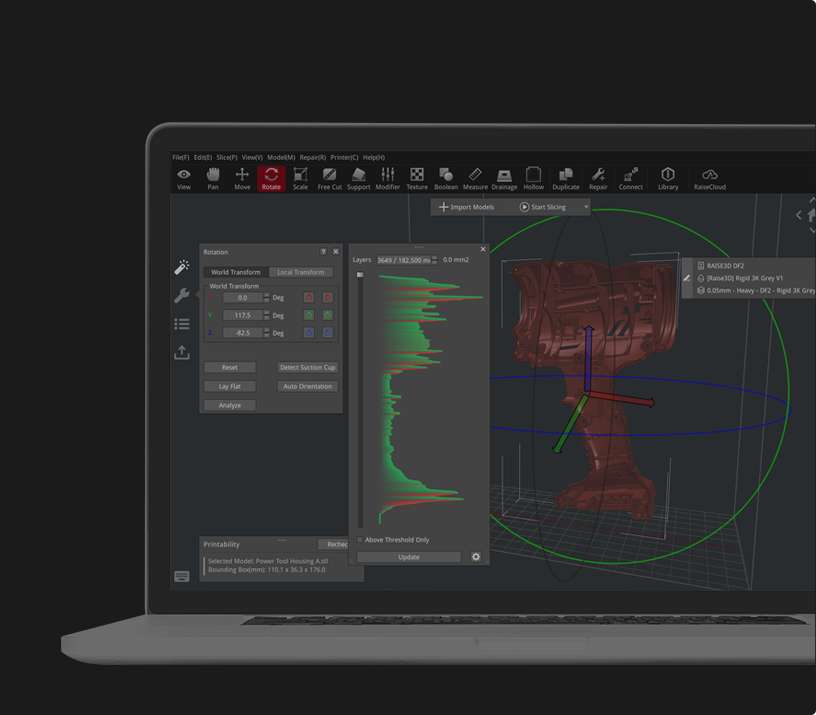Run Auto Orientation on the model
Viewport: 816px width, 715px height.
(308, 386)
